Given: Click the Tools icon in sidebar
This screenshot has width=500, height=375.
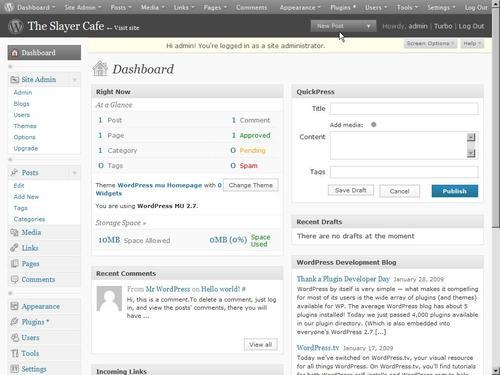Looking at the screenshot, I should 14,353.
